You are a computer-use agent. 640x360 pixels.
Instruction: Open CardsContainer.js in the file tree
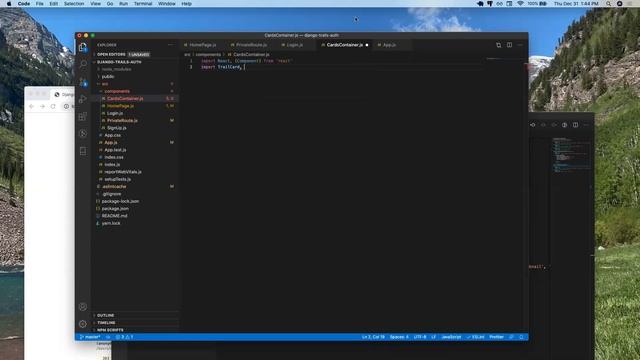click(125, 99)
